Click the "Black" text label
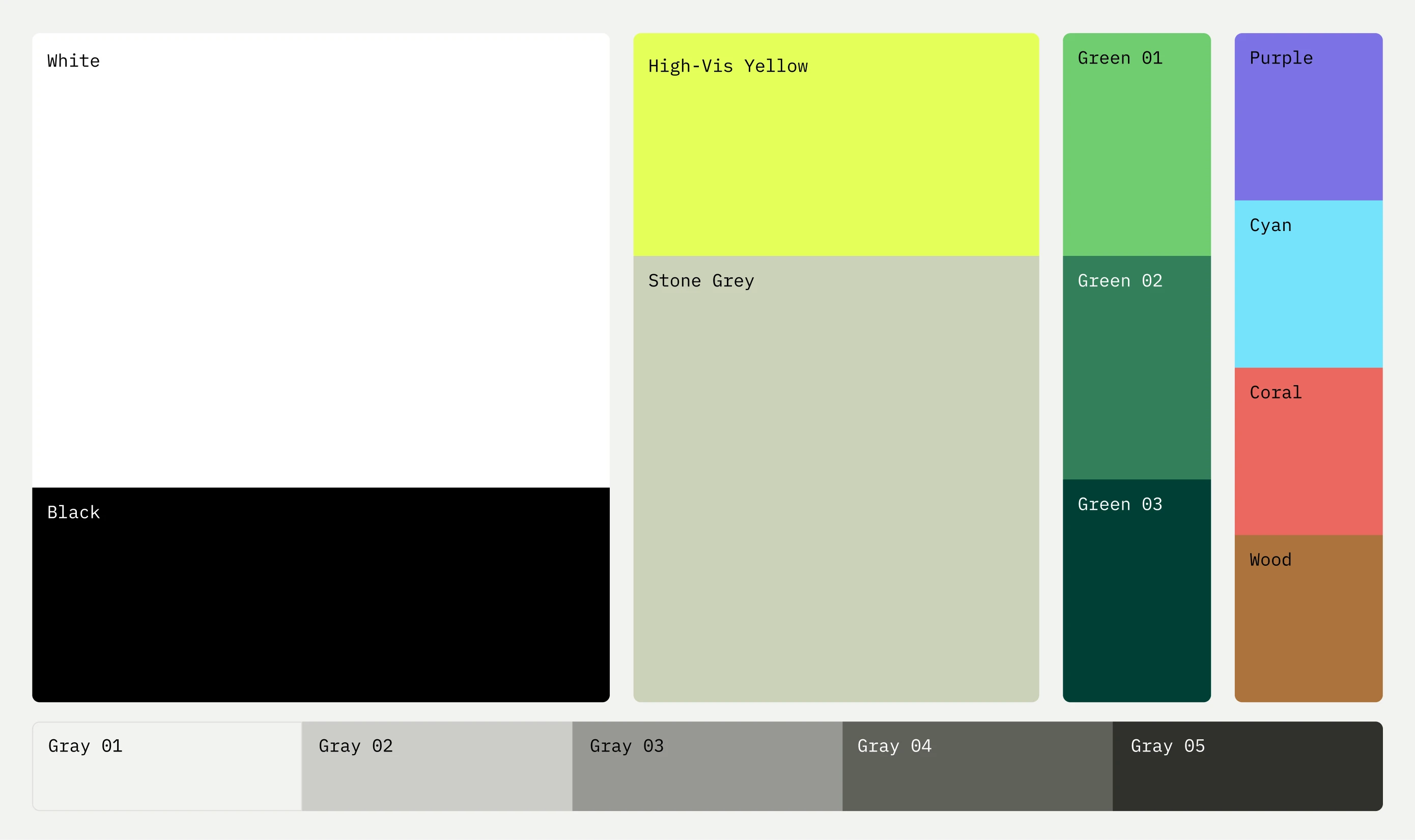1415x840 pixels. click(73, 512)
